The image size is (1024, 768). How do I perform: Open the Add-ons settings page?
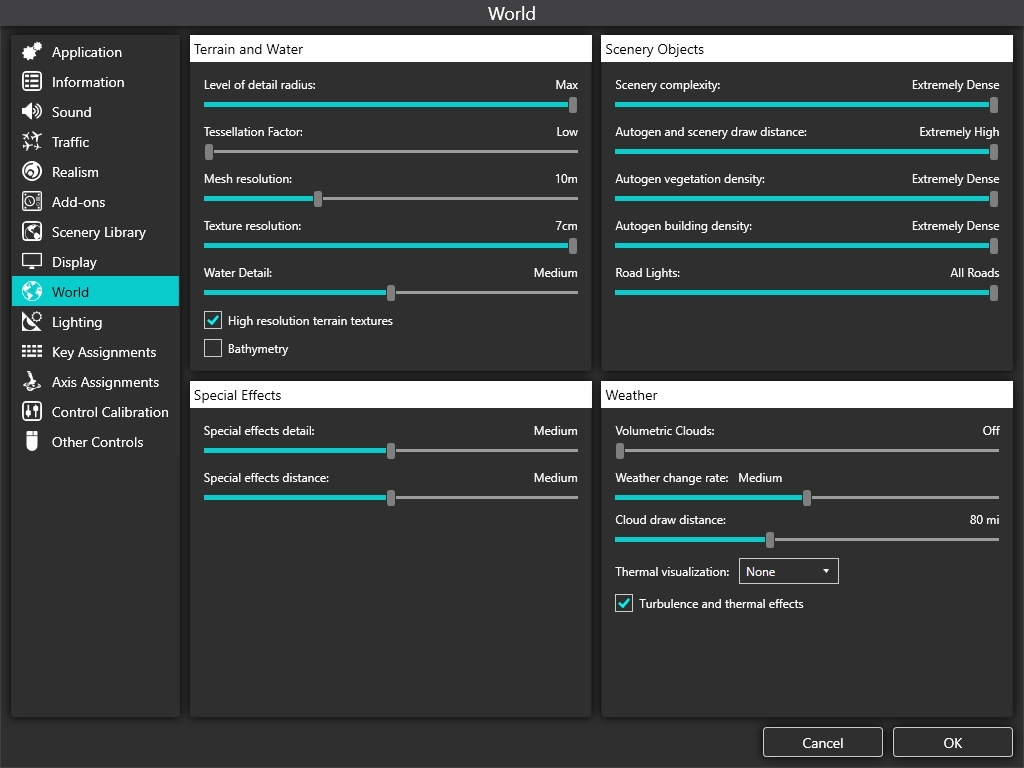pos(78,202)
